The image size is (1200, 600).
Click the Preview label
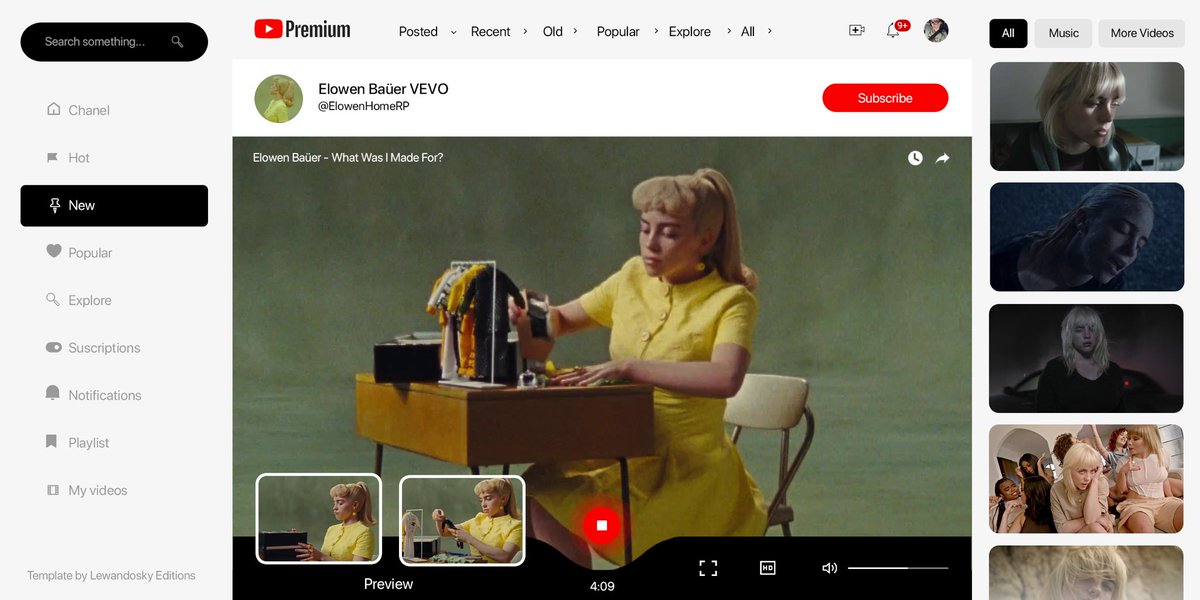[388, 584]
